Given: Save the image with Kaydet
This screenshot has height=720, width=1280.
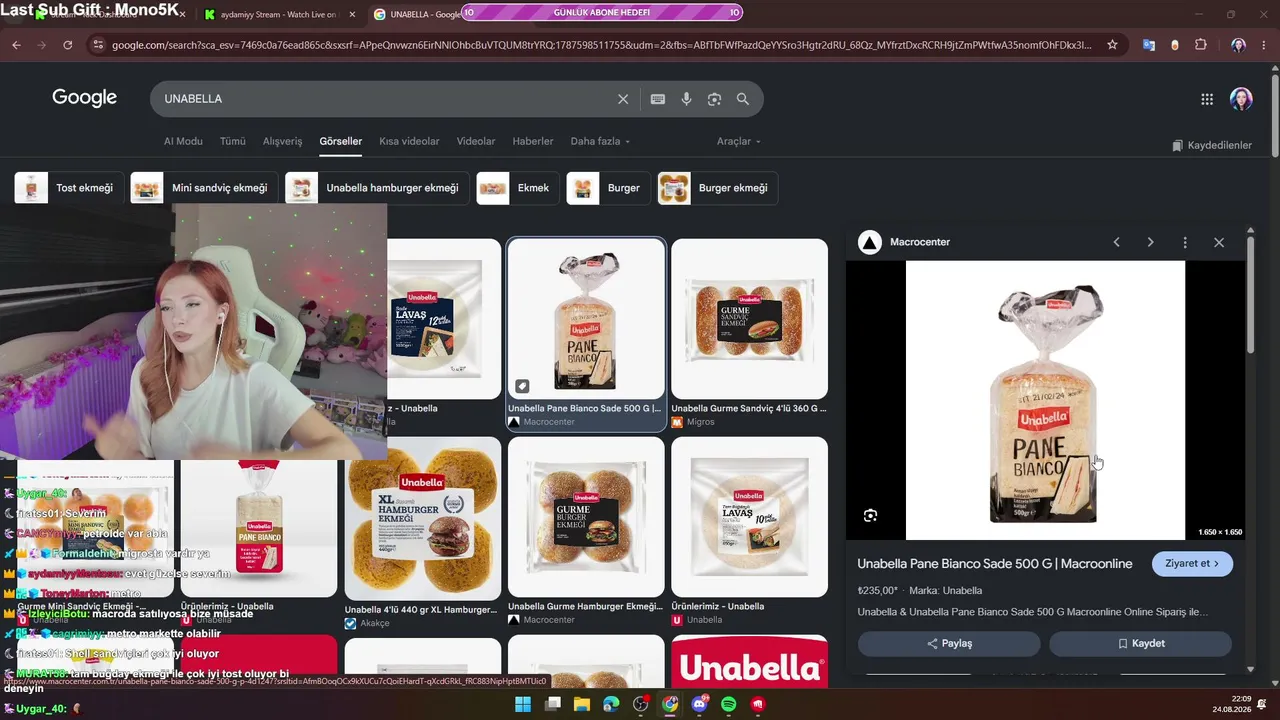Looking at the screenshot, I should pyautogui.click(x=1140, y=643).
